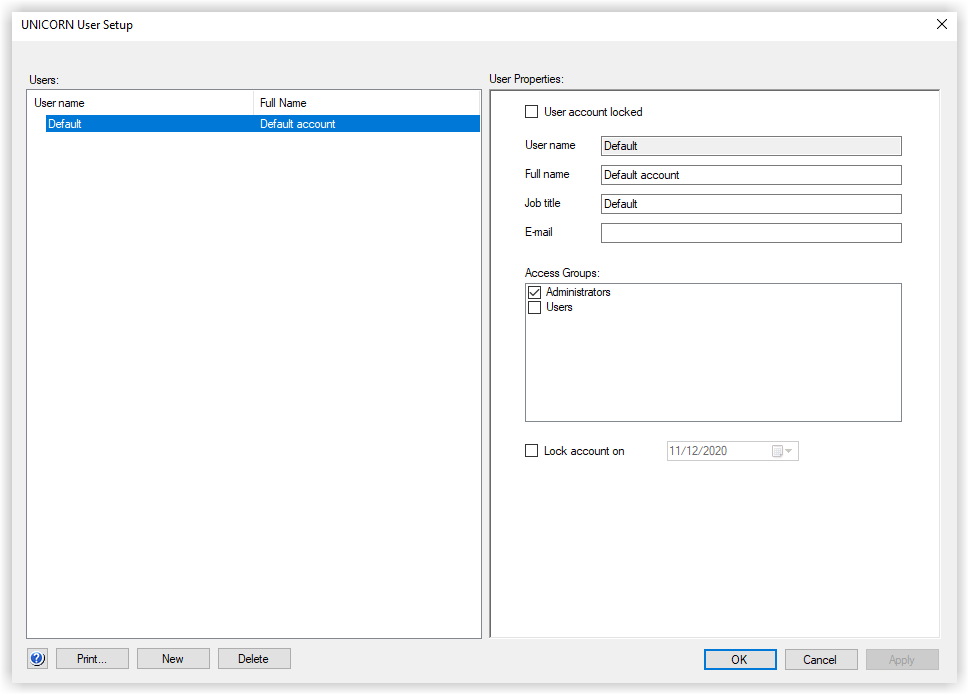Click the Delete button
Image resolution: width=969 pixels, height=695 pixels.
coord(254,659)
